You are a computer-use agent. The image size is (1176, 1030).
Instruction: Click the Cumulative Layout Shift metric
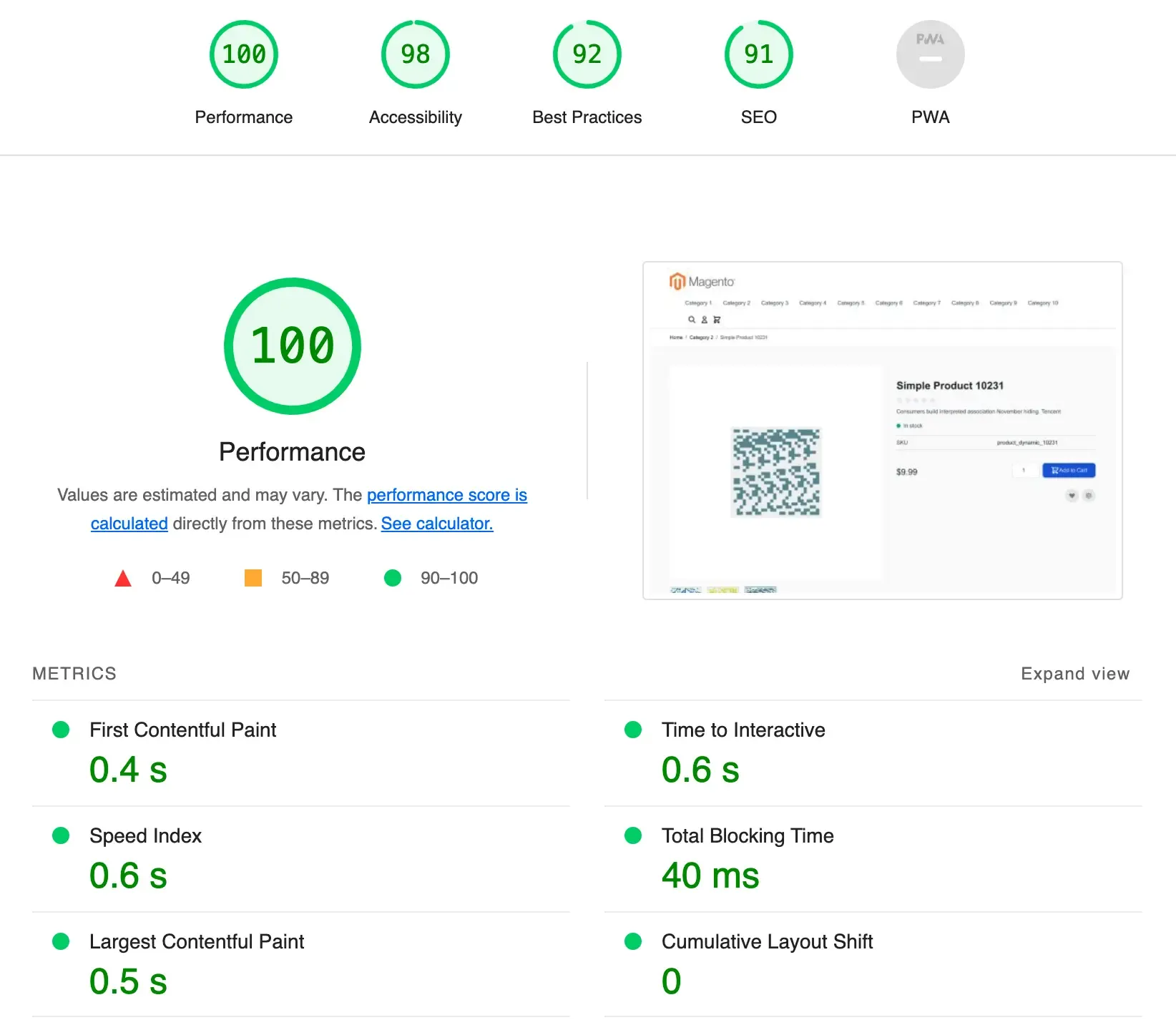tap(767, 941)
